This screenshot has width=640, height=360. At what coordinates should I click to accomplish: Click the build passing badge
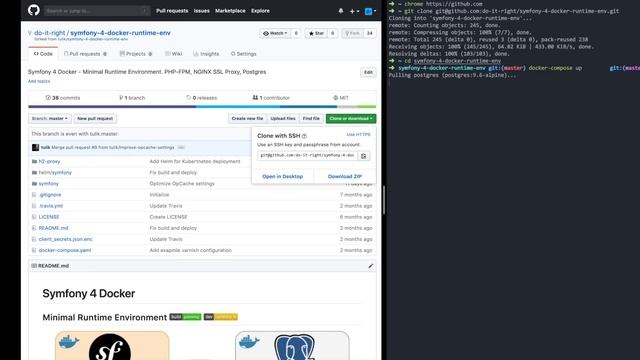(x=185, y=317)
